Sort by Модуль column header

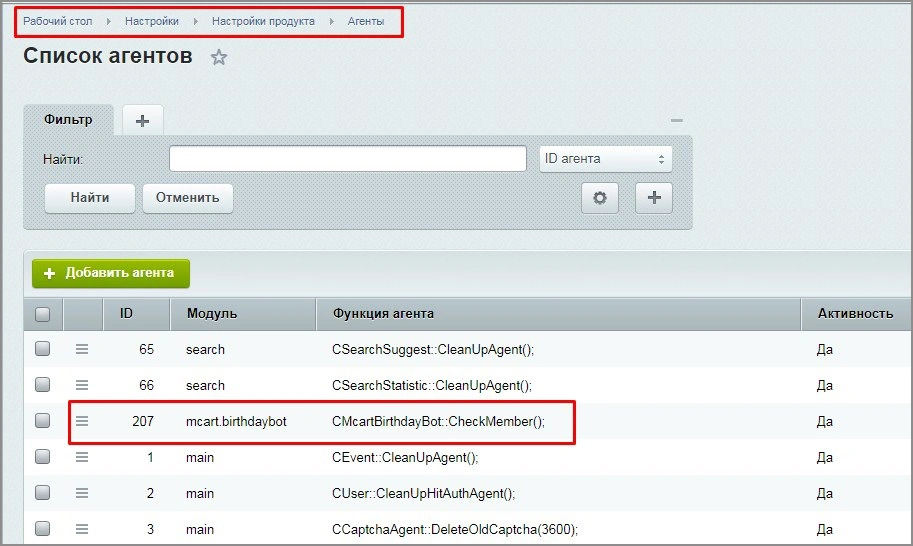tap(243, 314)
